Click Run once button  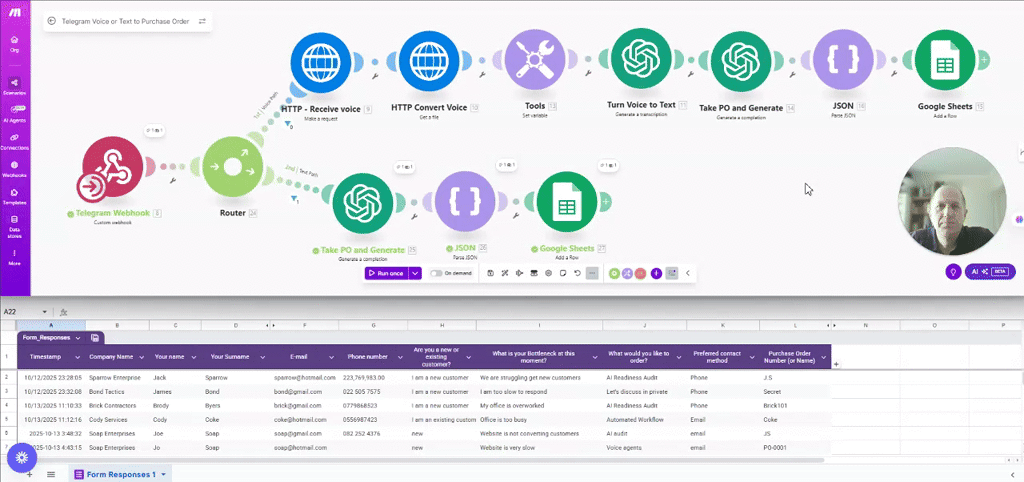pyautogui.click(x=386, y=273)
